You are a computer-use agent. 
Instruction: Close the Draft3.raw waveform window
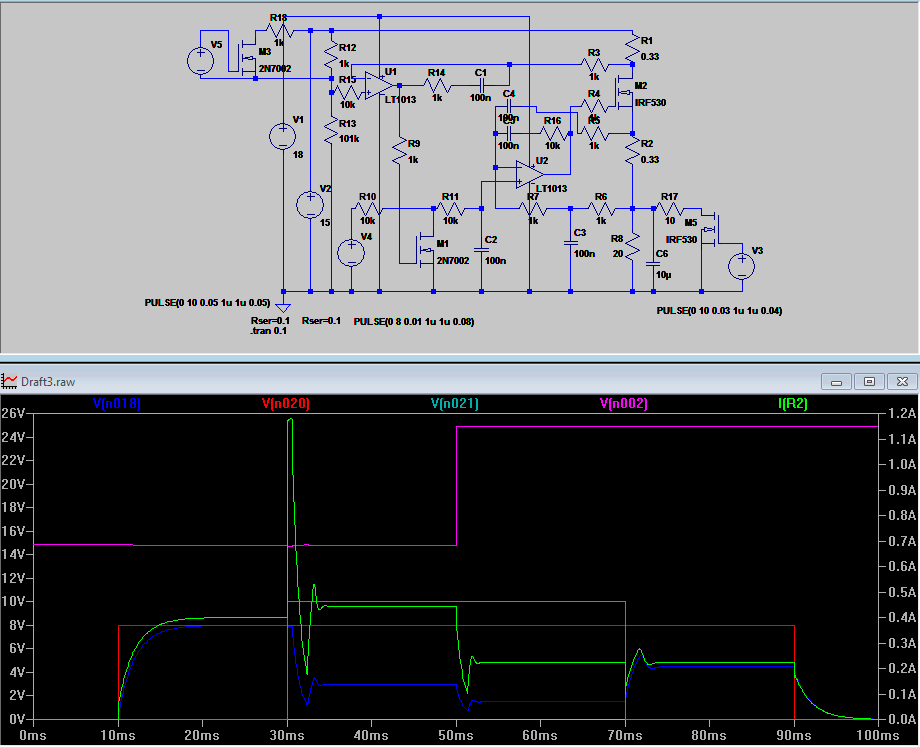(x=902, y=382)
